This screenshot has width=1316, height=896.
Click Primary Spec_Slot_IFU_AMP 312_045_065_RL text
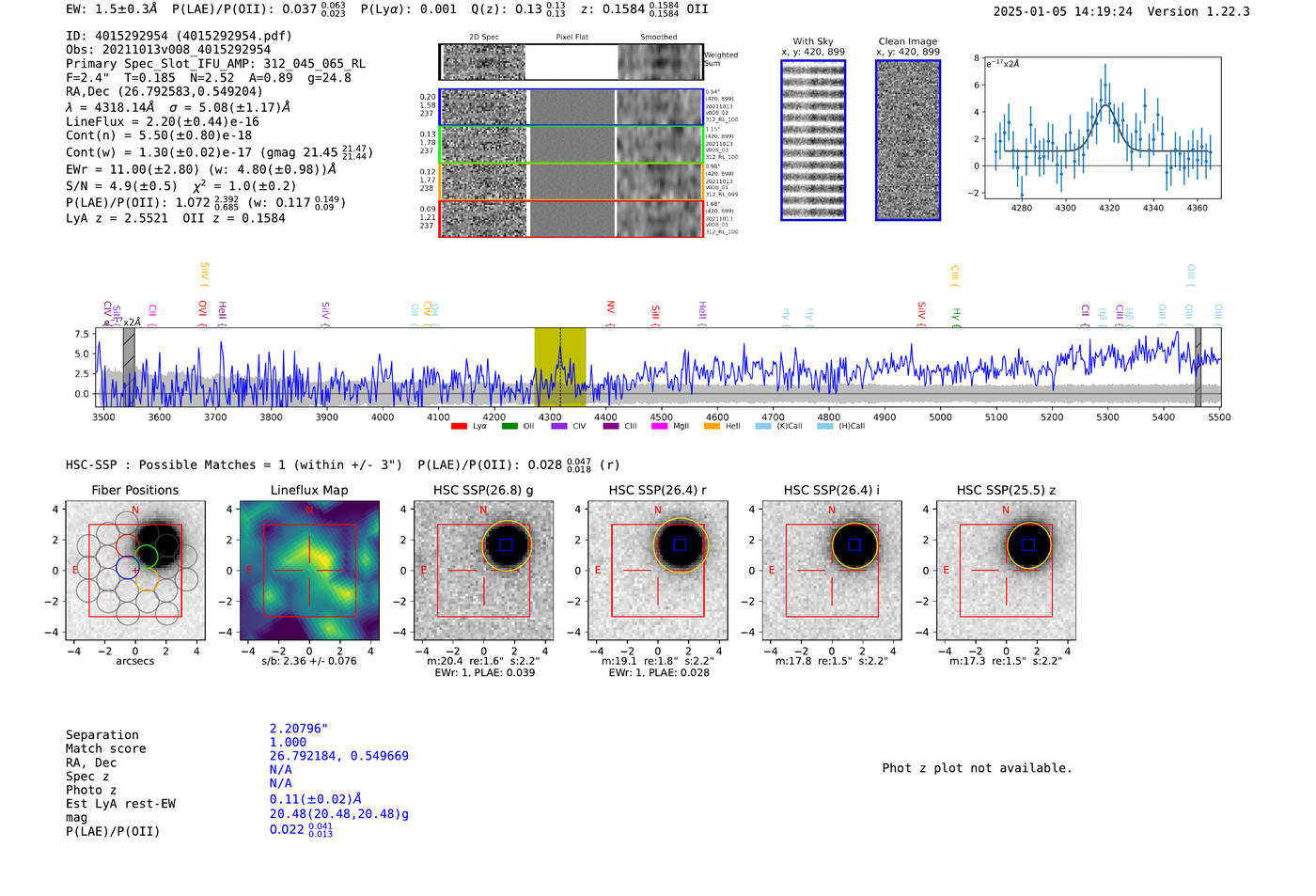(x=216, y=64)
